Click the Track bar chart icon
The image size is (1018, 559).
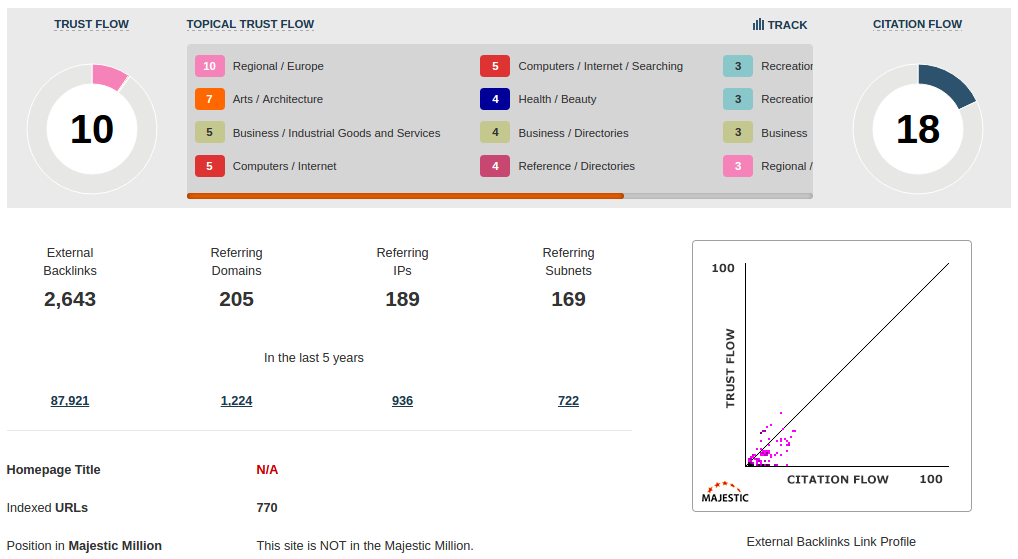pyautogui.click(x=758, y=25)
